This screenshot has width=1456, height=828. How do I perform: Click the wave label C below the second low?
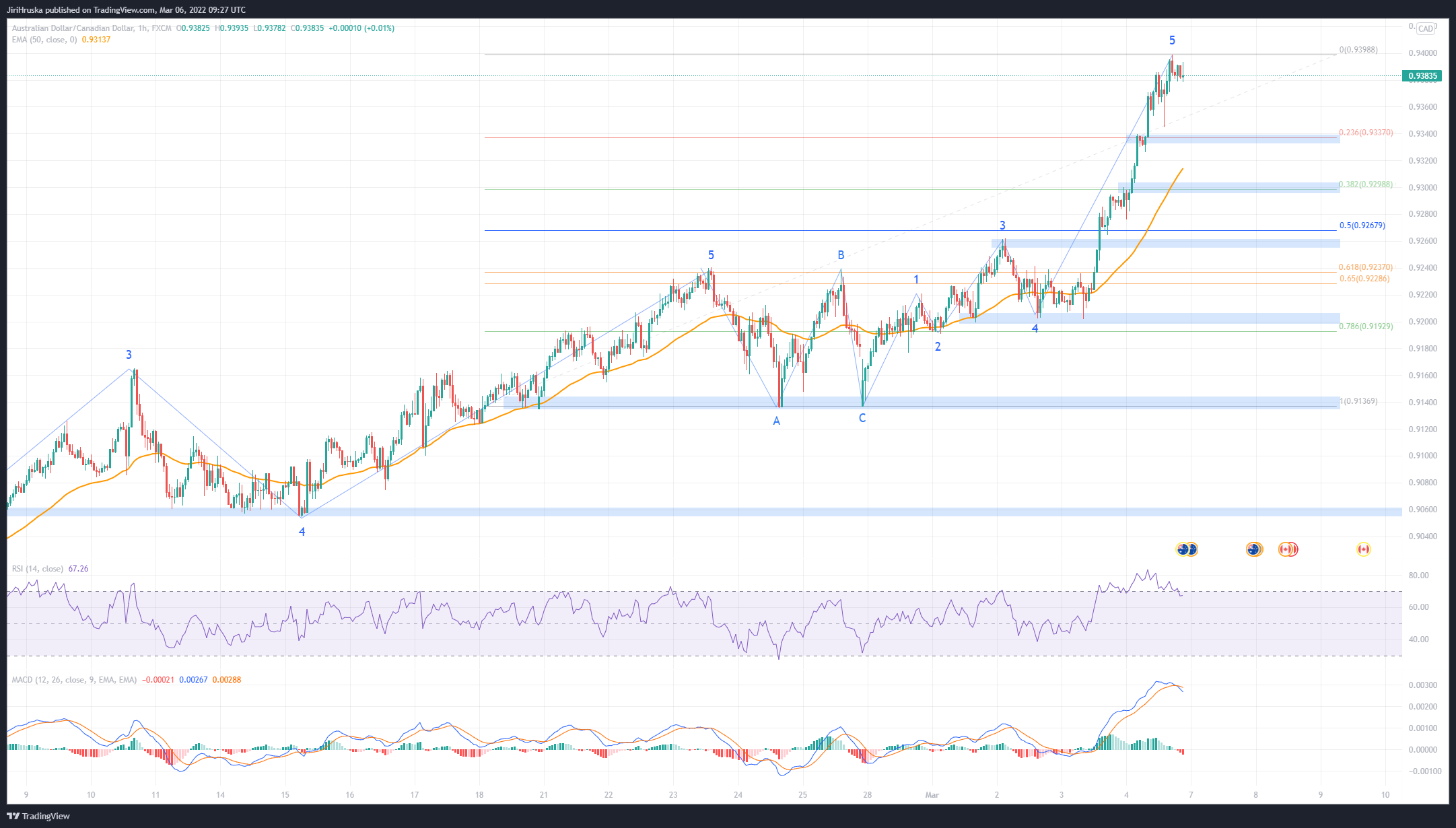(x=862, y=418)
